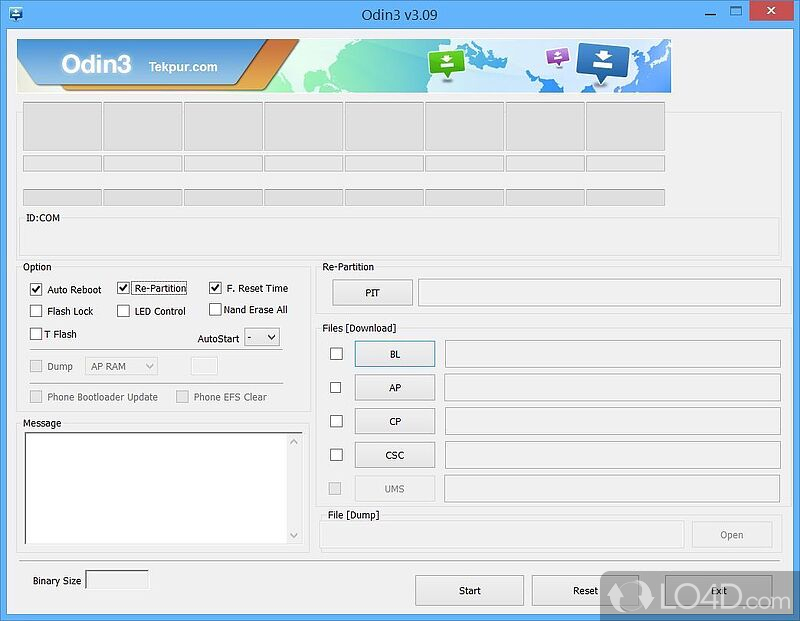Minimize the Odin3 window
The width and height of the screenshot is (800, 621).
710,14
